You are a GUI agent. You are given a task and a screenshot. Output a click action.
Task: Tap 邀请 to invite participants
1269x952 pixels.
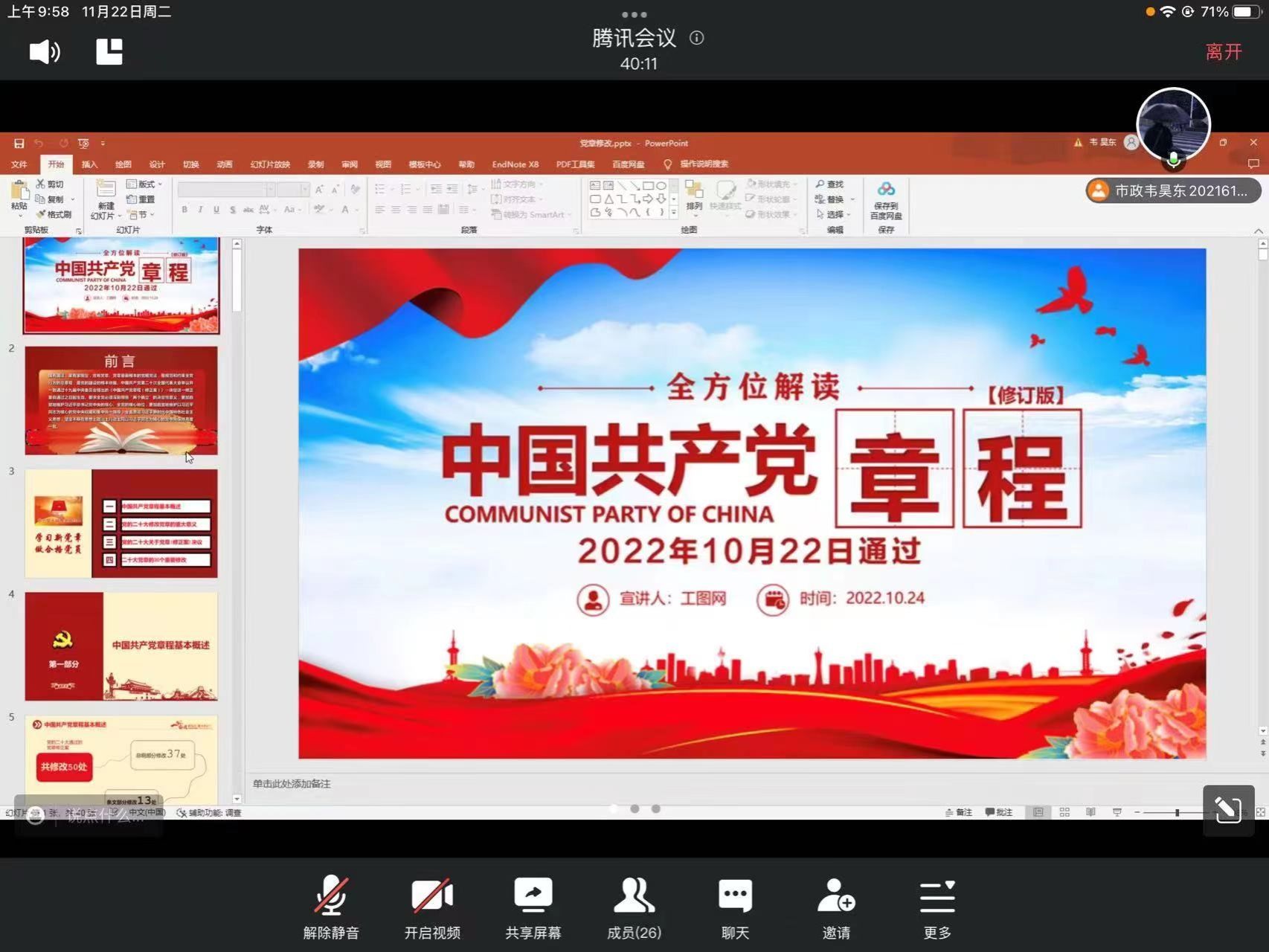(x=836, y=907)
